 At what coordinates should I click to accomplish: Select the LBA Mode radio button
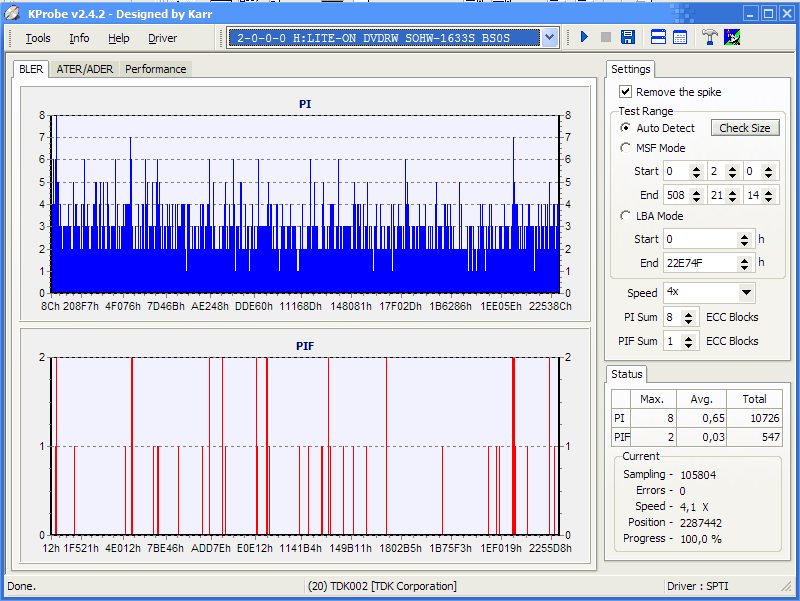(x=625, y=216)
